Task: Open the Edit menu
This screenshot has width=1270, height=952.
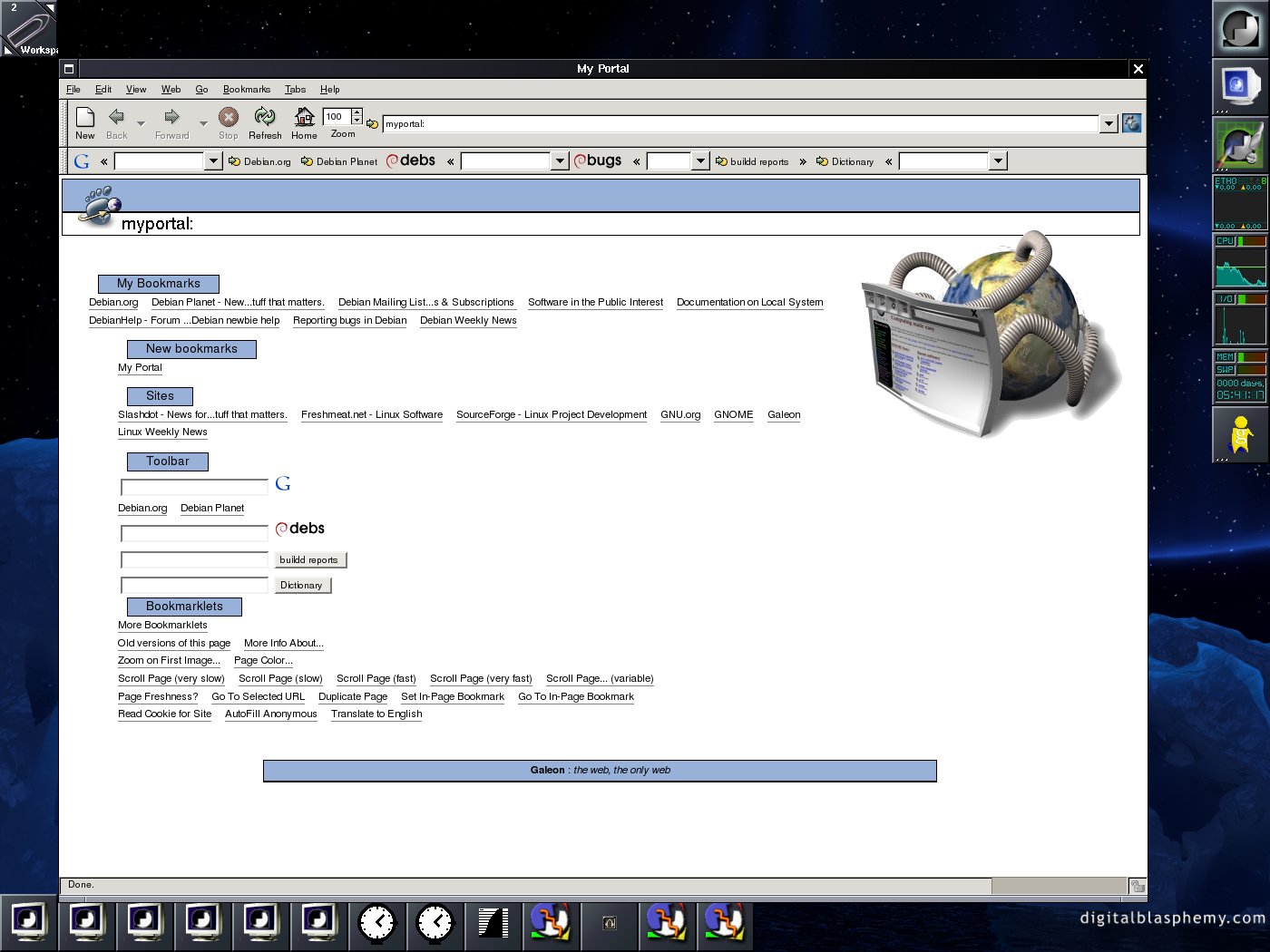Action: 103,89
